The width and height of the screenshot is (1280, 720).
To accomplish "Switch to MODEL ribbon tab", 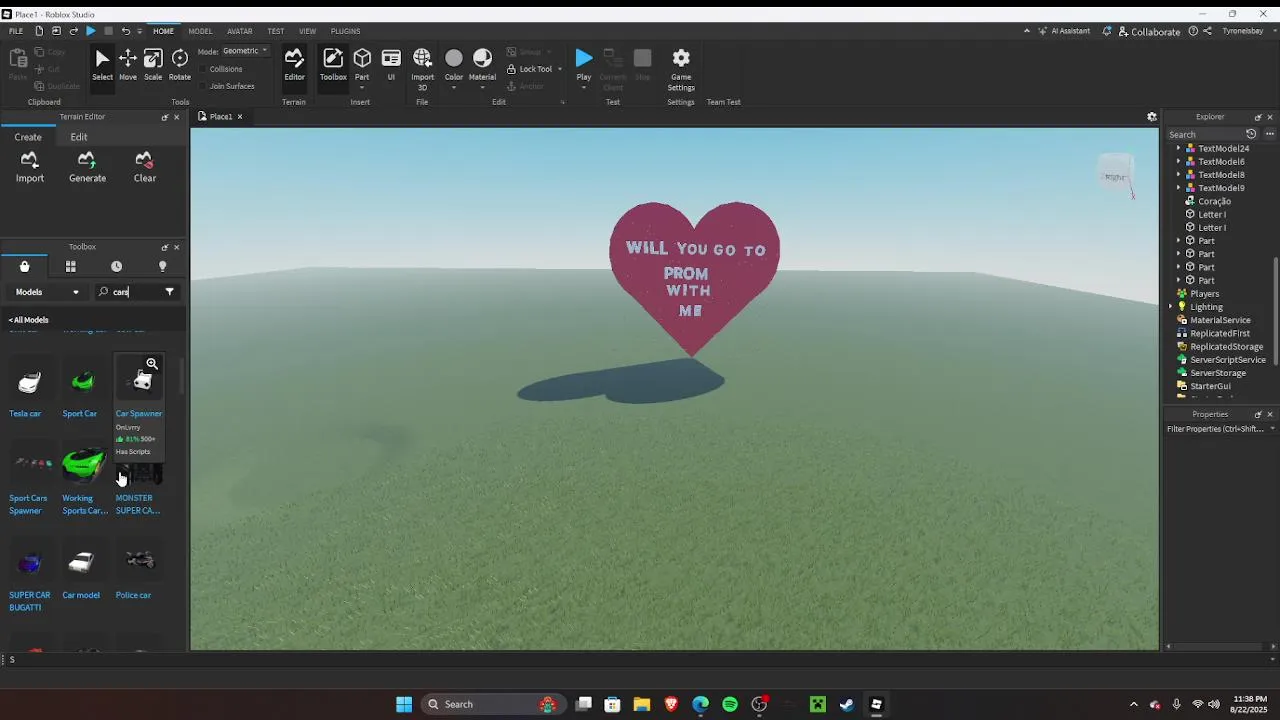I will (x=200, y=31).
